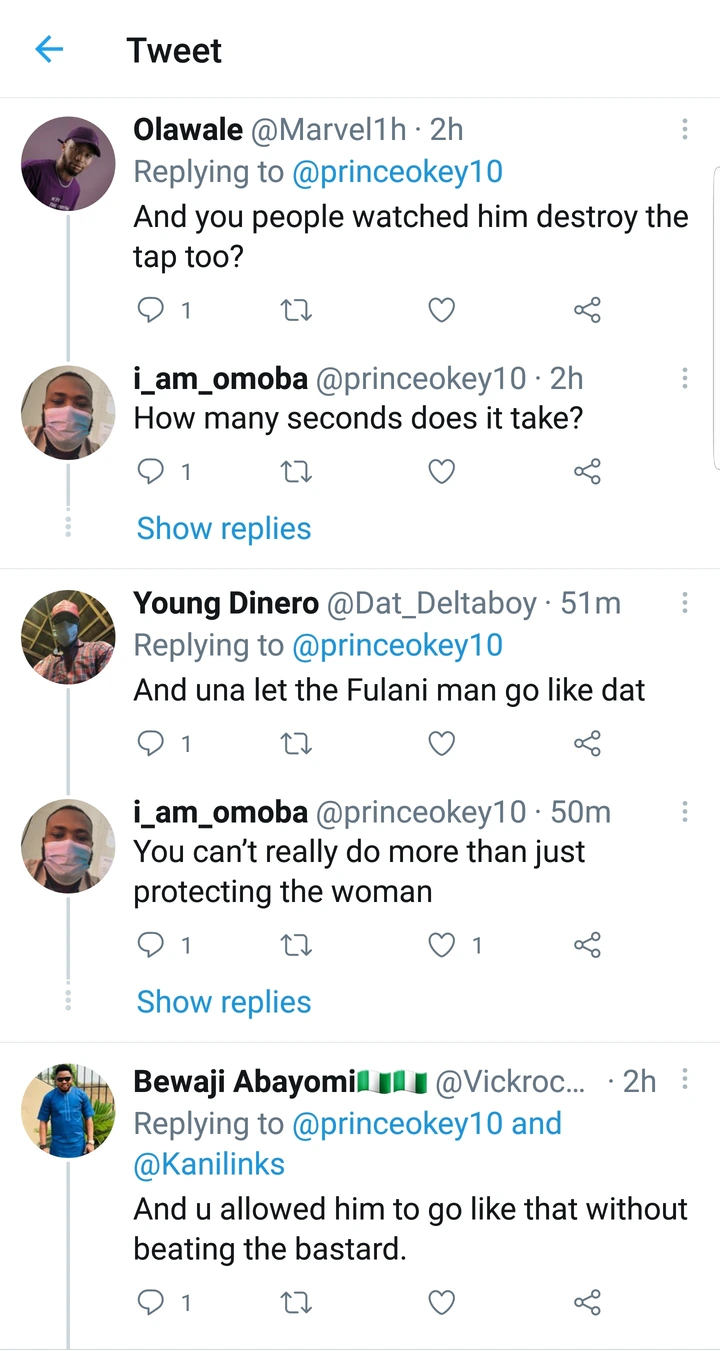Screen dimensions: 720x1351
Task: Reply to Olawale's tweet about the tap
Action: (x=150, y=311)
